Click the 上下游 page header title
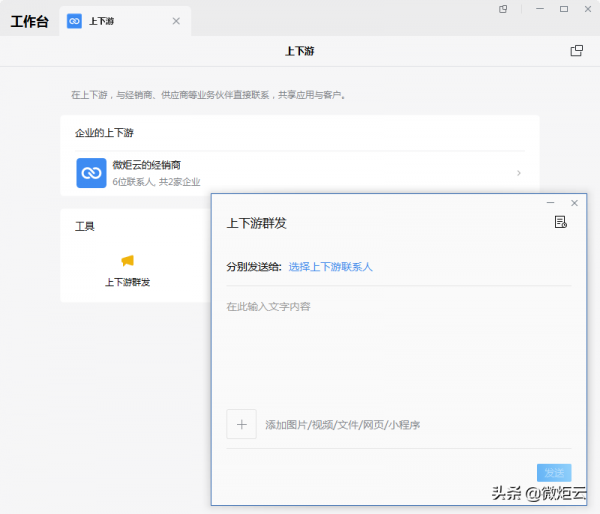 pyautogui.click(x=300, y=51)
